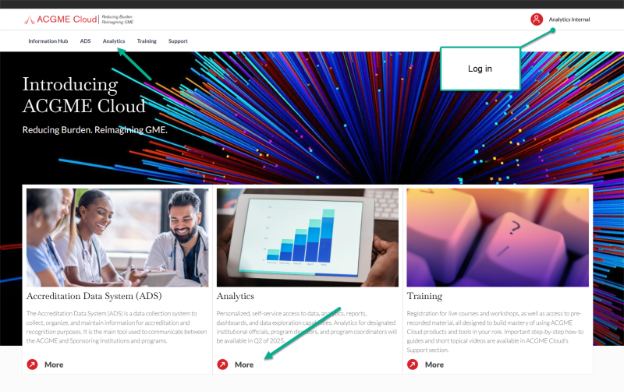Viewport: 624px width, 392px height.
Task: Click the Introducing ACGME Cloud headline
Action: (84, 95)
